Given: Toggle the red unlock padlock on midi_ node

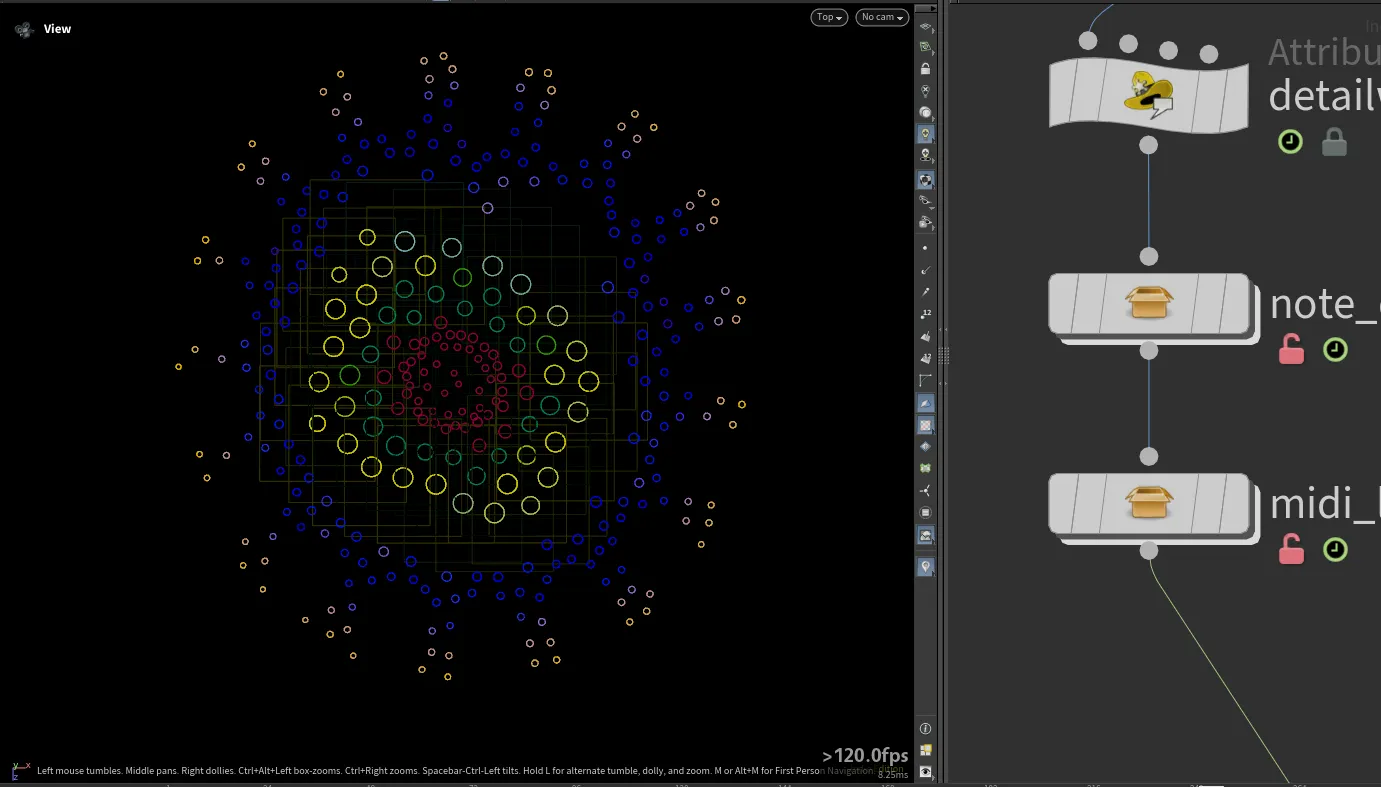Looking at the screenshot, I should tap(1291, 550).
